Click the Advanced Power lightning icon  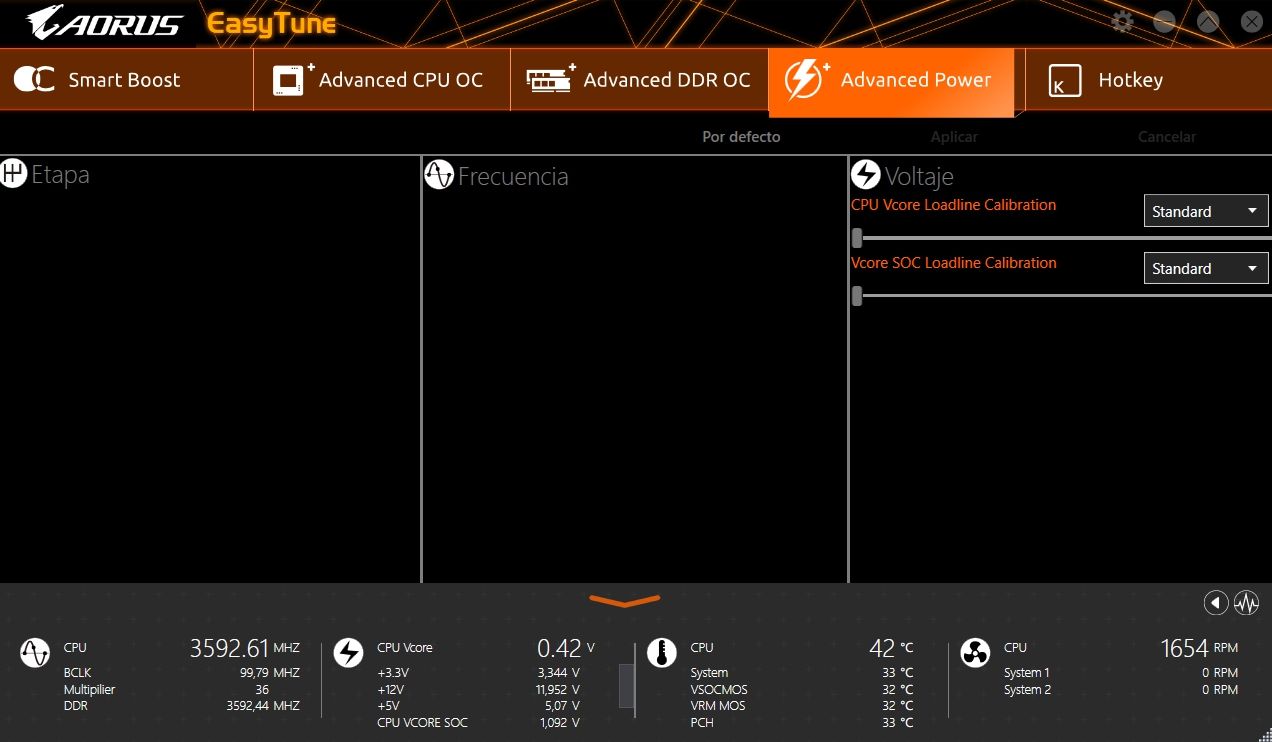pos(807,80)
